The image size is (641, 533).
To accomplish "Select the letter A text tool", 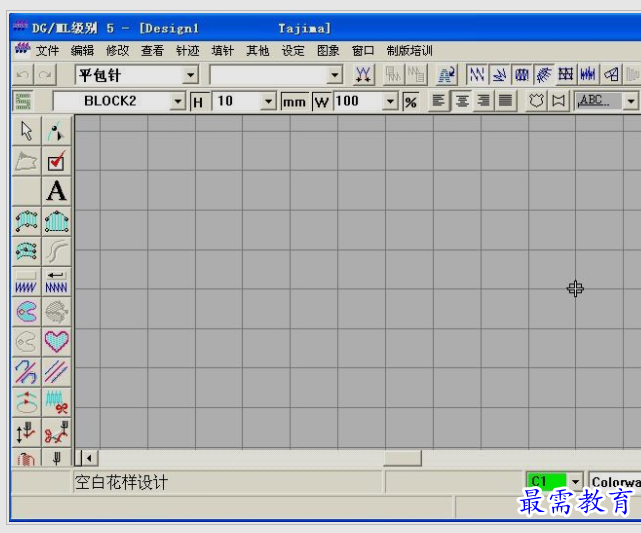I will tap(56, 191).
